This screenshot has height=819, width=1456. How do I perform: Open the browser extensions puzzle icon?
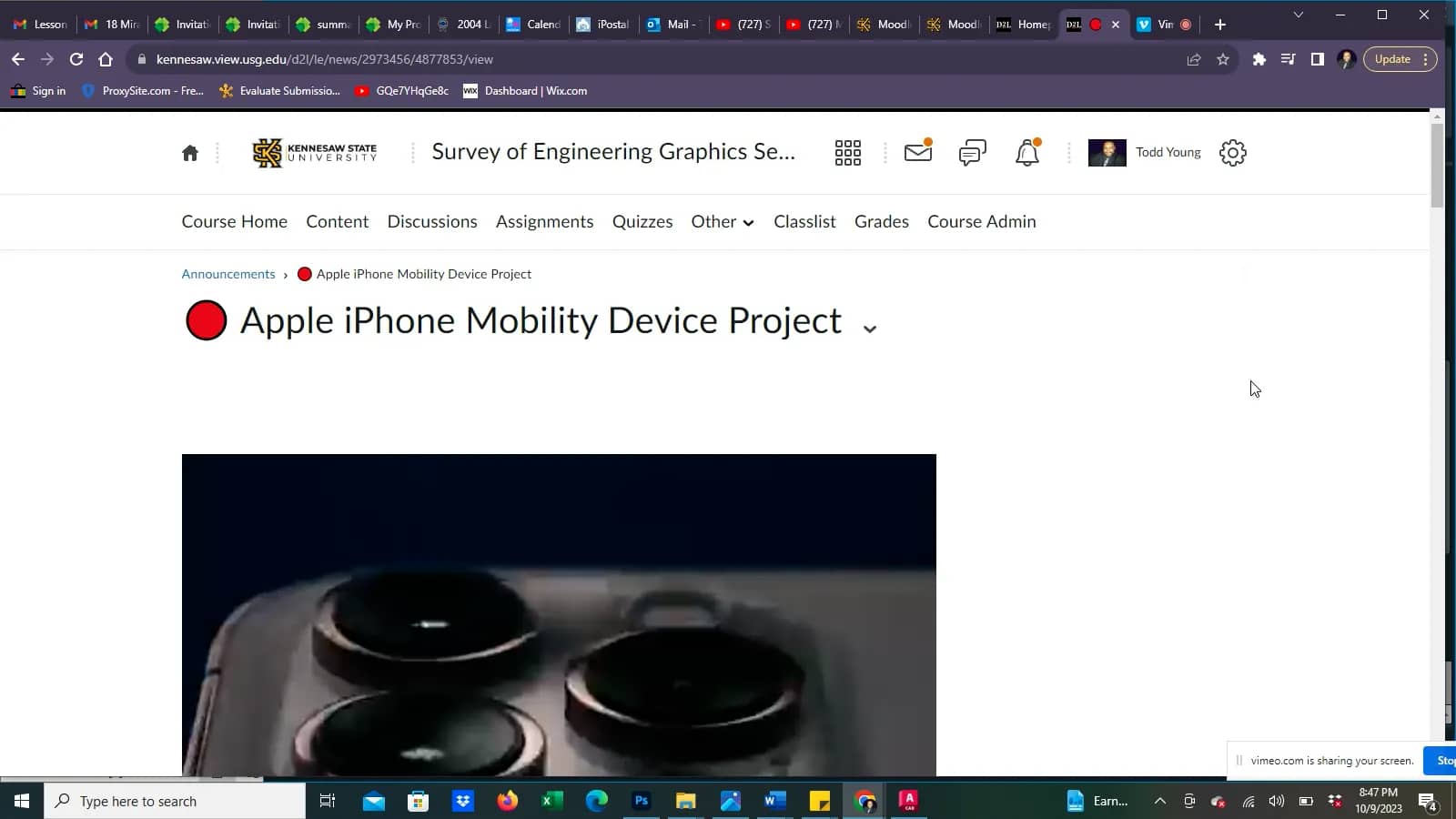point(1259,59)
